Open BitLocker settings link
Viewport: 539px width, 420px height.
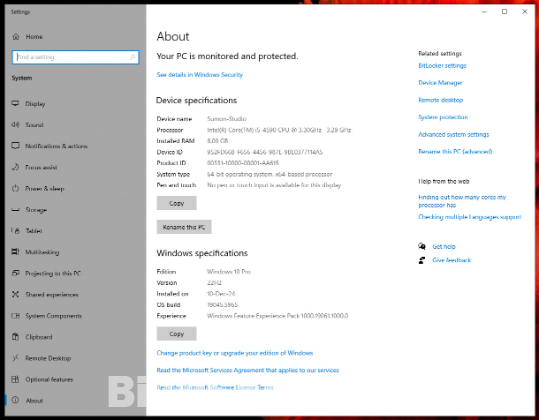442,66
